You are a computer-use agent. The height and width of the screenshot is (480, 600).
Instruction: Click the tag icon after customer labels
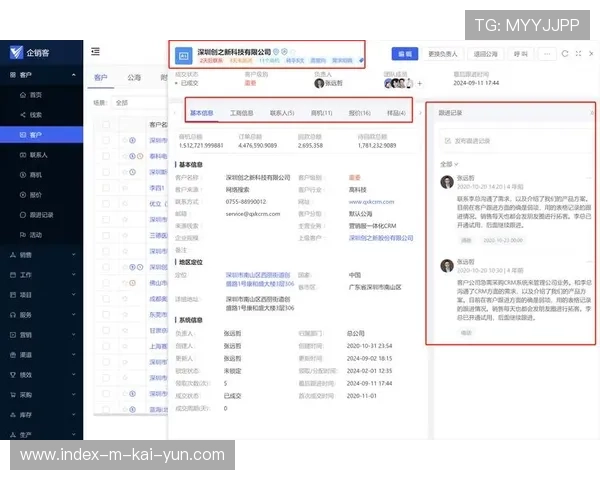point(360,60)
